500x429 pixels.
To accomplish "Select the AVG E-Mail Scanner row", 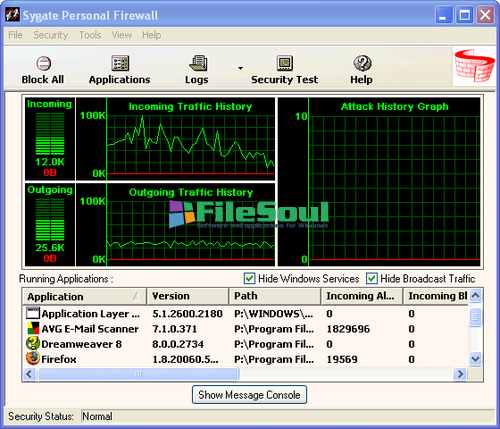I will [x=245, y=329].
